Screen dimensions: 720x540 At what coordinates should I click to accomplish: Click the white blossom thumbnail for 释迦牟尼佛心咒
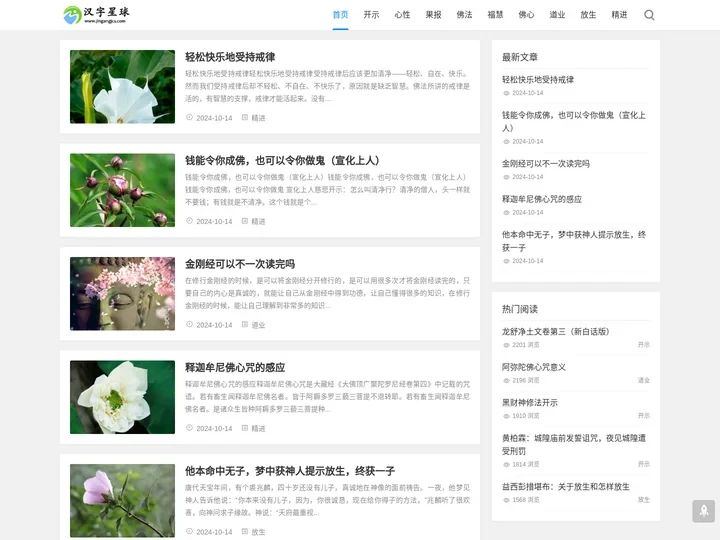(x=122, y=397)
